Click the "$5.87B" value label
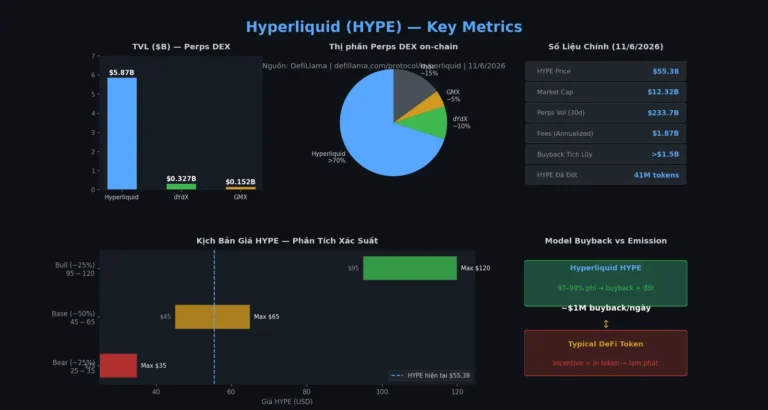This screenshot has width=768, height=410. (x=122, y=72)
